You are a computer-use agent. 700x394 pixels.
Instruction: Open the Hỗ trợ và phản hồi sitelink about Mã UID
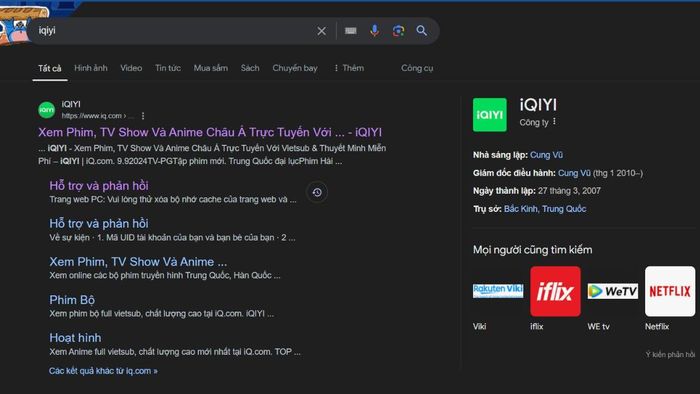coord(99,224)
